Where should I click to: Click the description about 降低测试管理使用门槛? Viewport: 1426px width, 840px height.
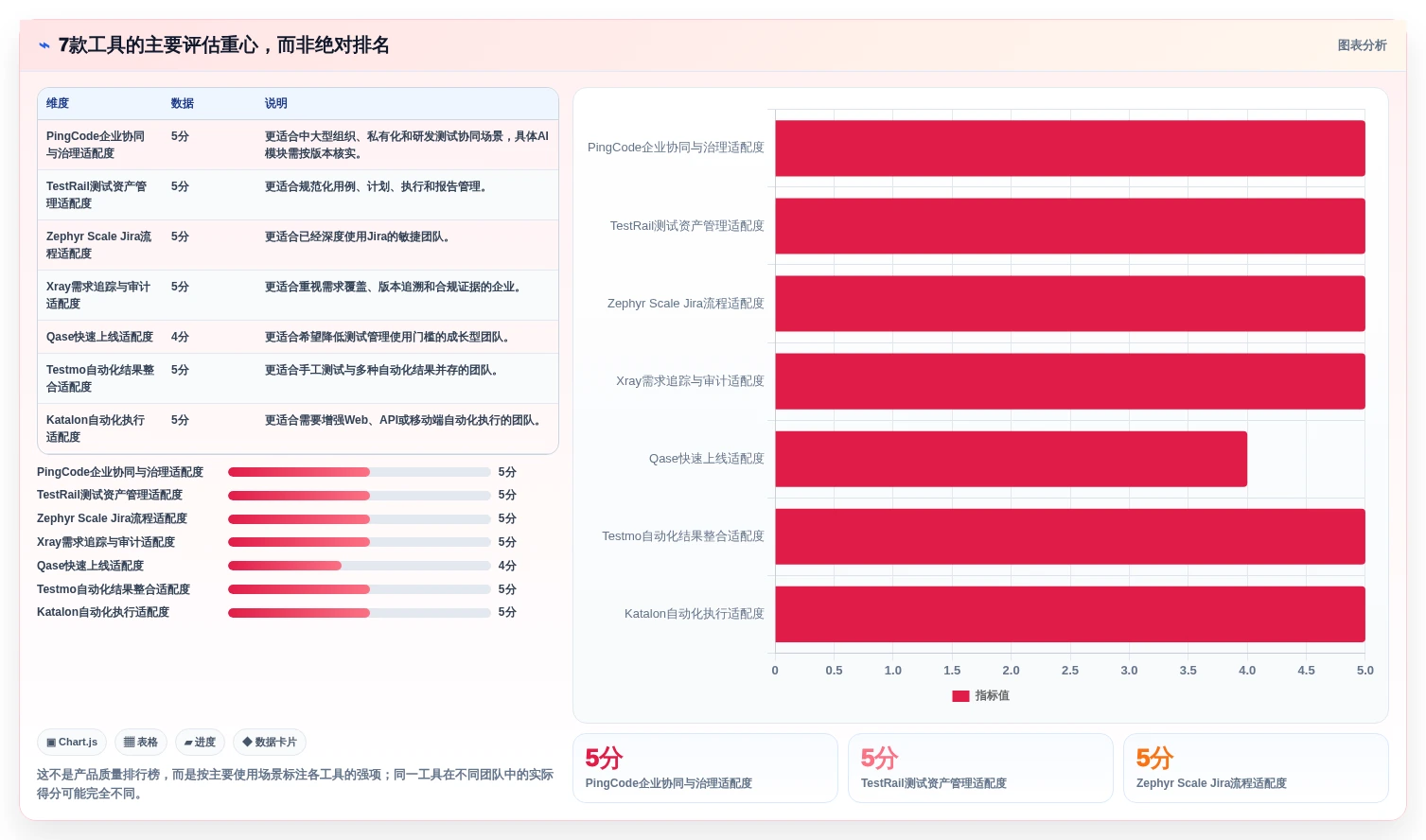[x=389, y=337]
